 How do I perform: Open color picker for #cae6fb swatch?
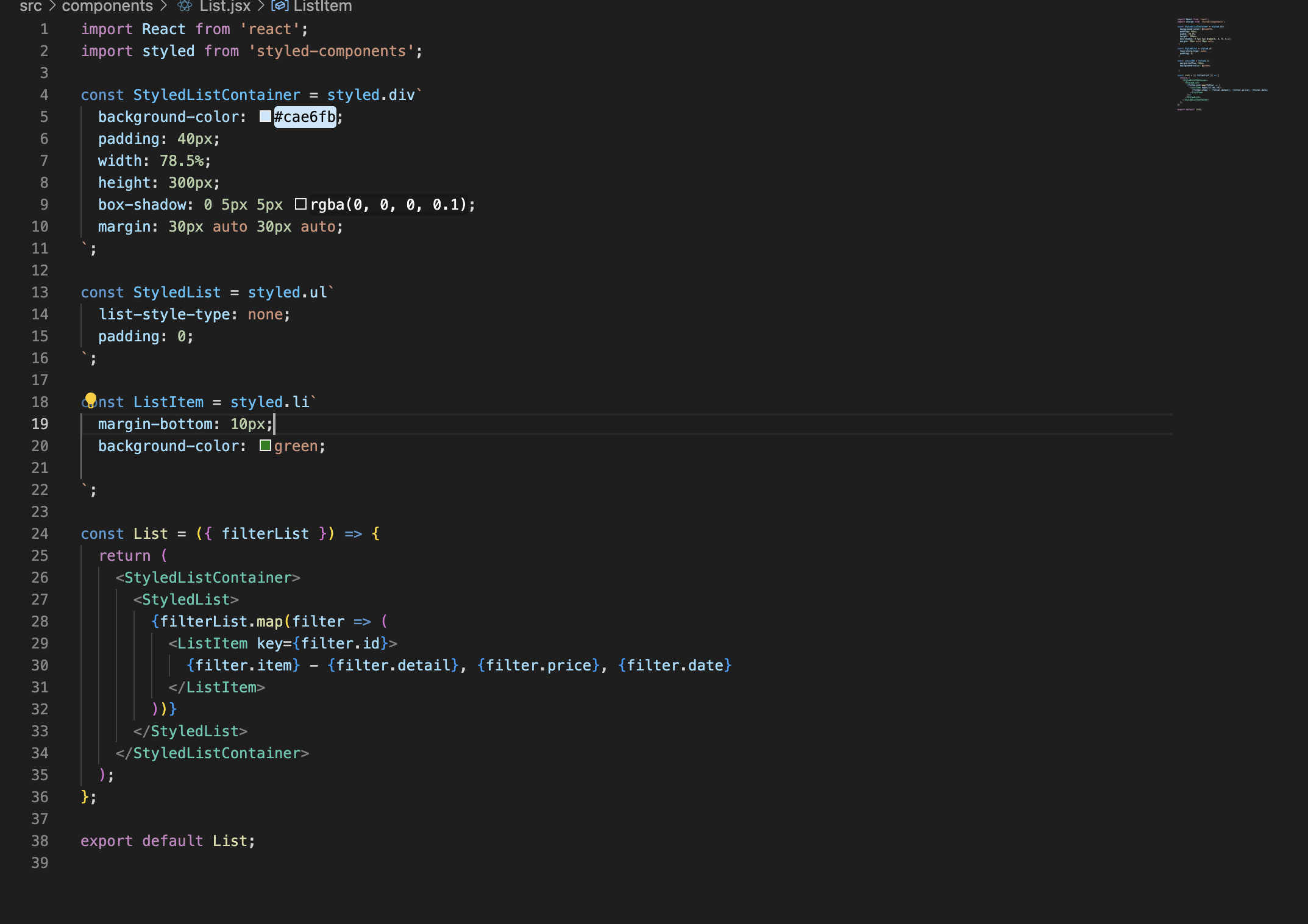pos(265,116)
